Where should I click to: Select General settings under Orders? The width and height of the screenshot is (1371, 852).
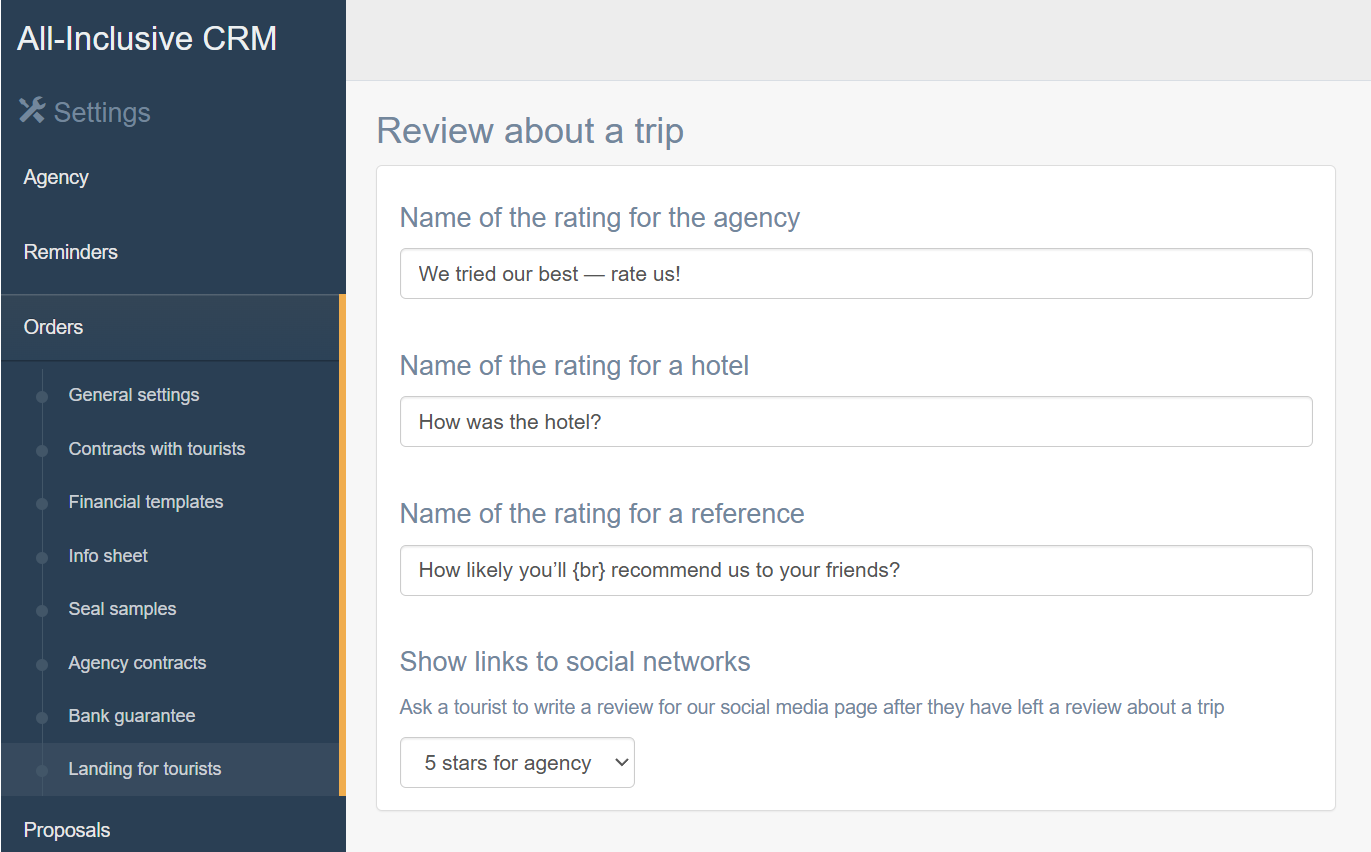tap(134, 395)
